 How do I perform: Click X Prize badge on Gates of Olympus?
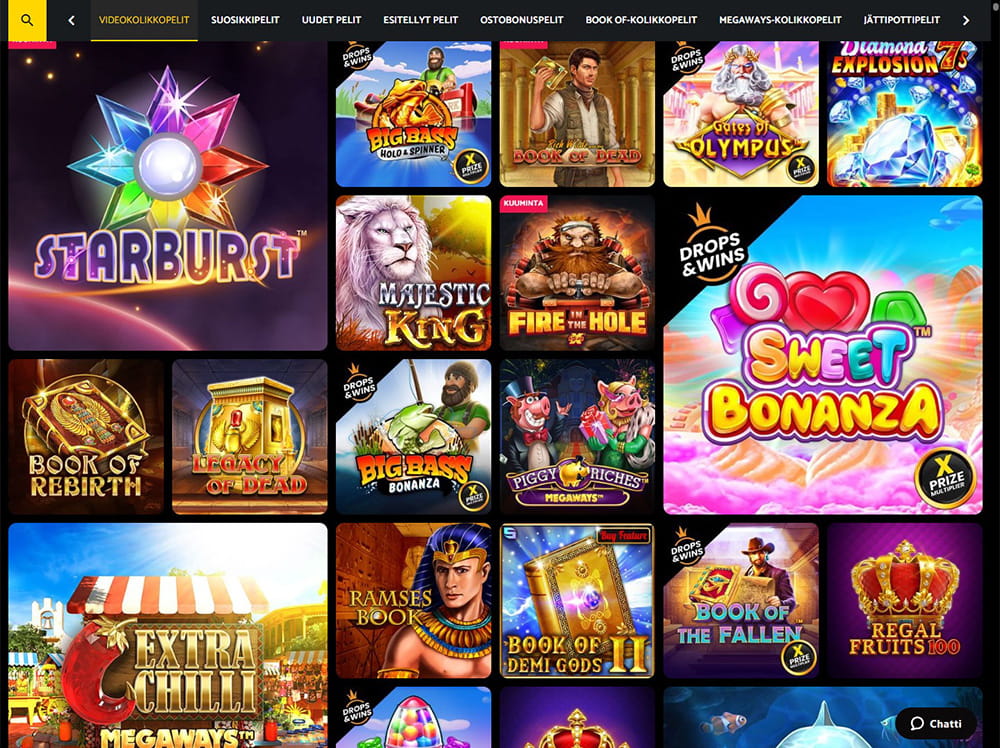[x=801, y=168]
